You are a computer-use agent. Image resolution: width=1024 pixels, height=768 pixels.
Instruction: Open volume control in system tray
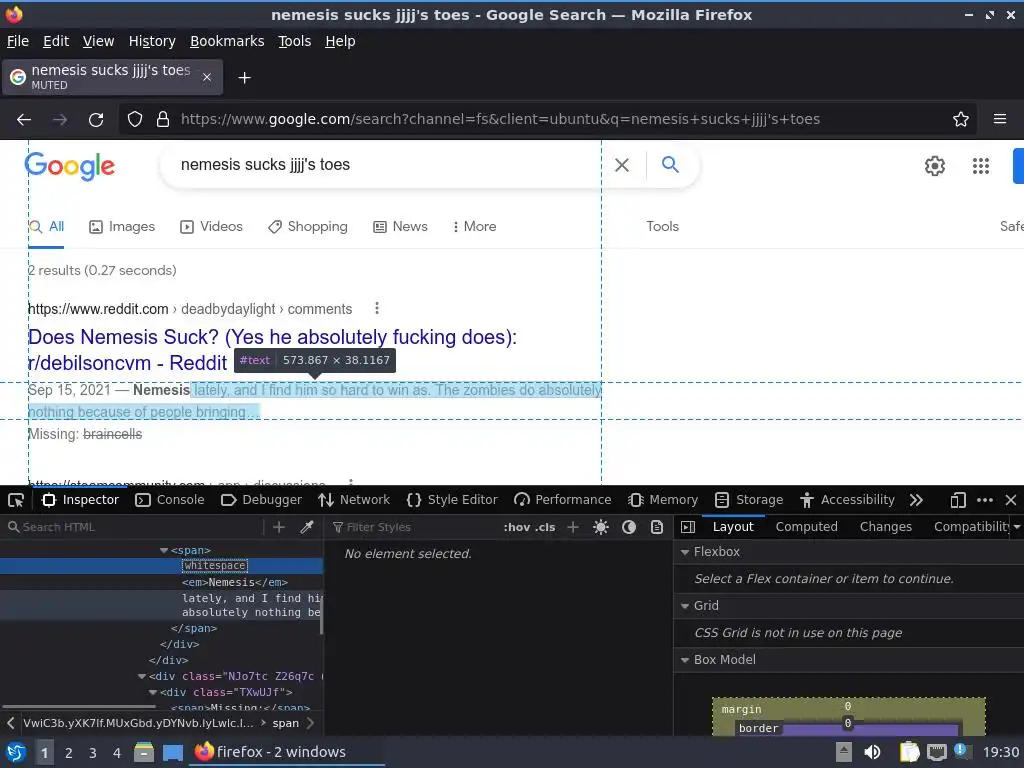872,752
